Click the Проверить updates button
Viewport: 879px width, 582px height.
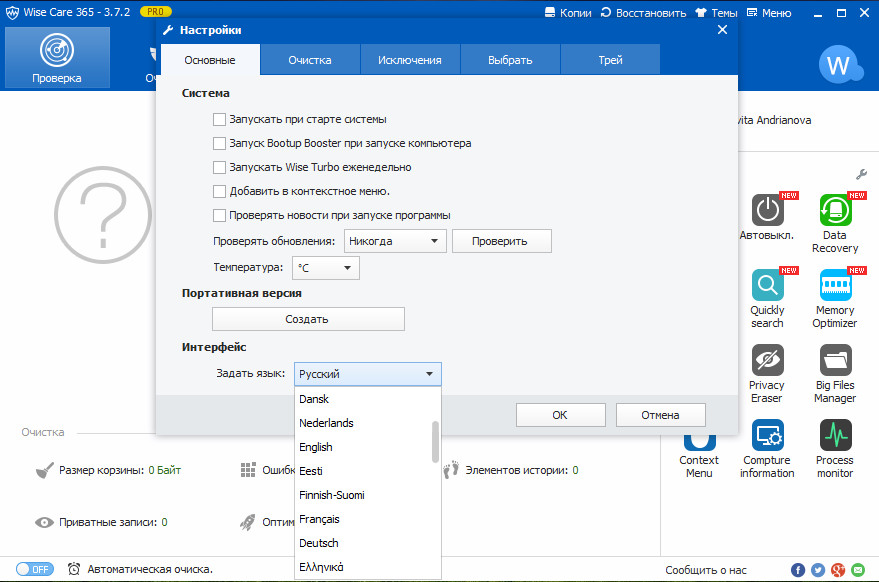coord(502,241)
